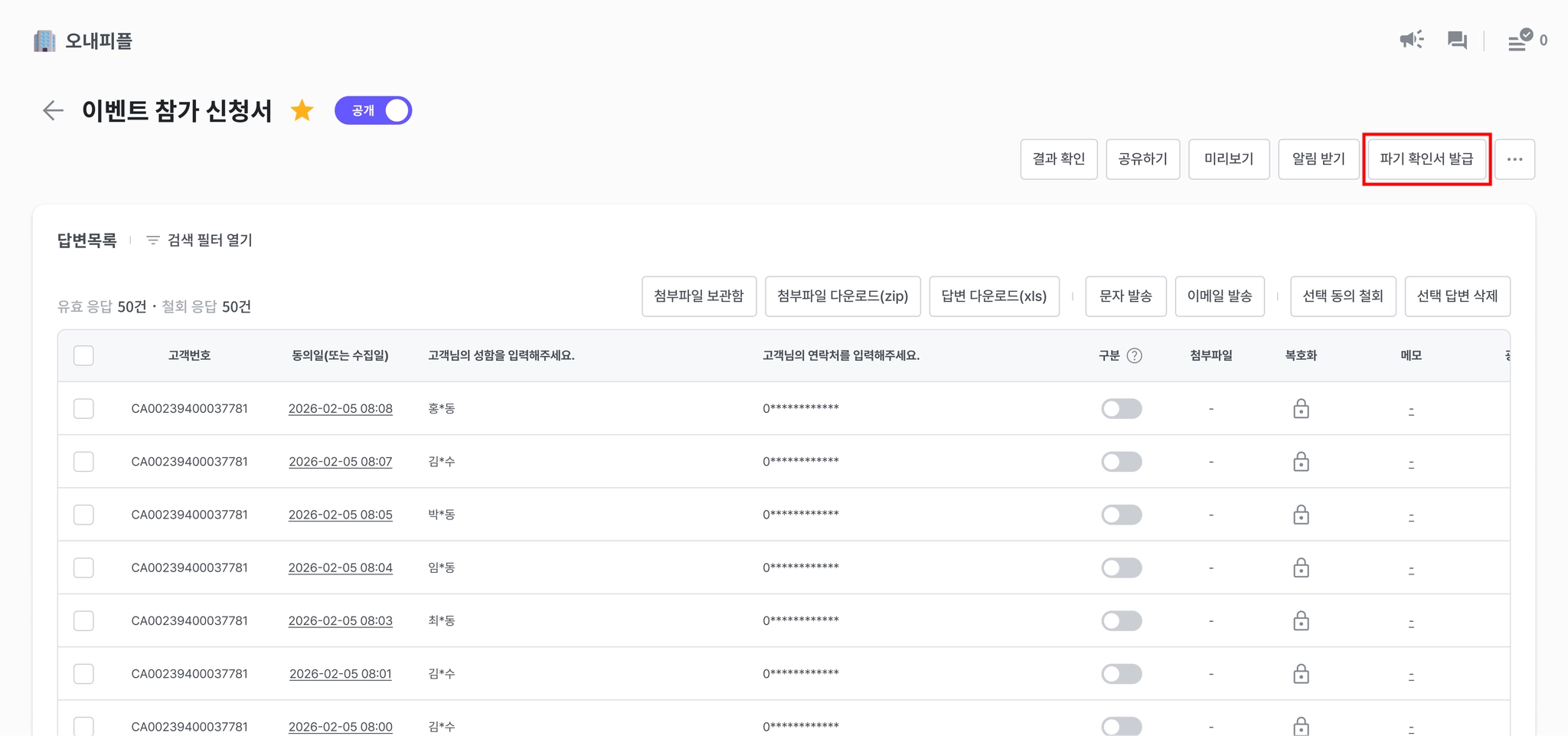Switch on 구분 toggle for the 08:01 row

coord(1122,674)
